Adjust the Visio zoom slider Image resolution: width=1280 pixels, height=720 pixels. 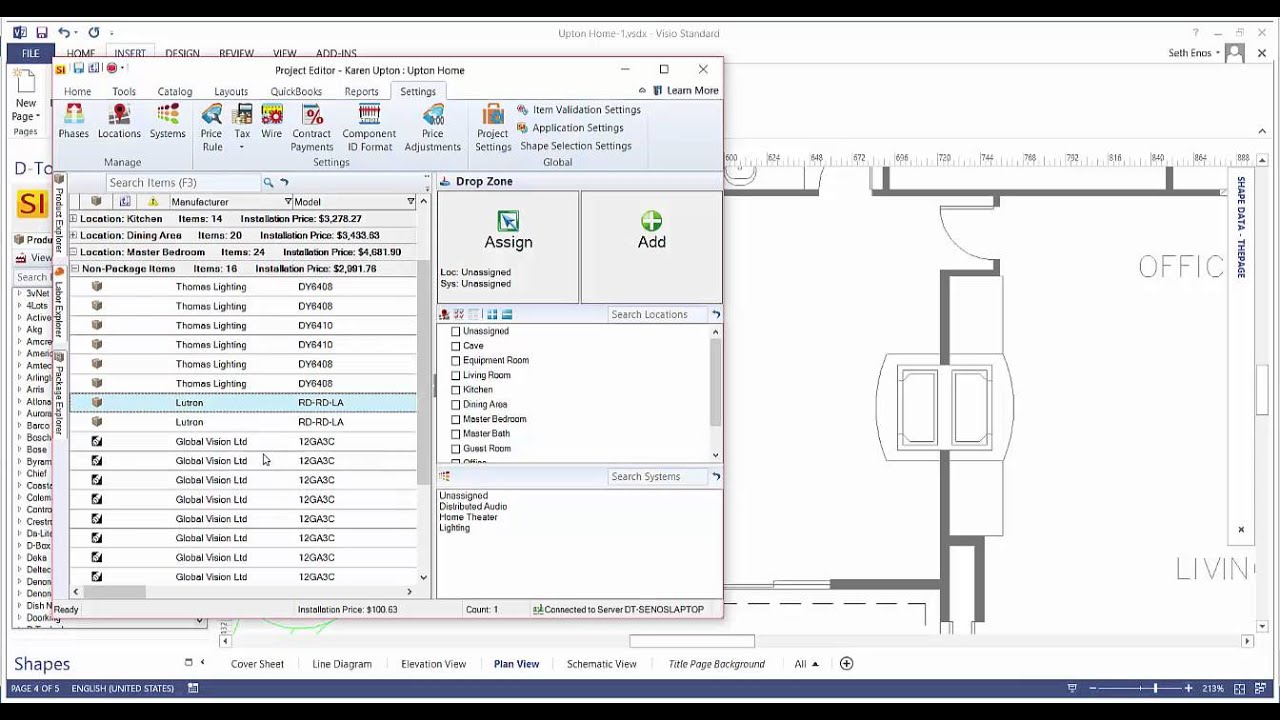(x=1155, y=689)
